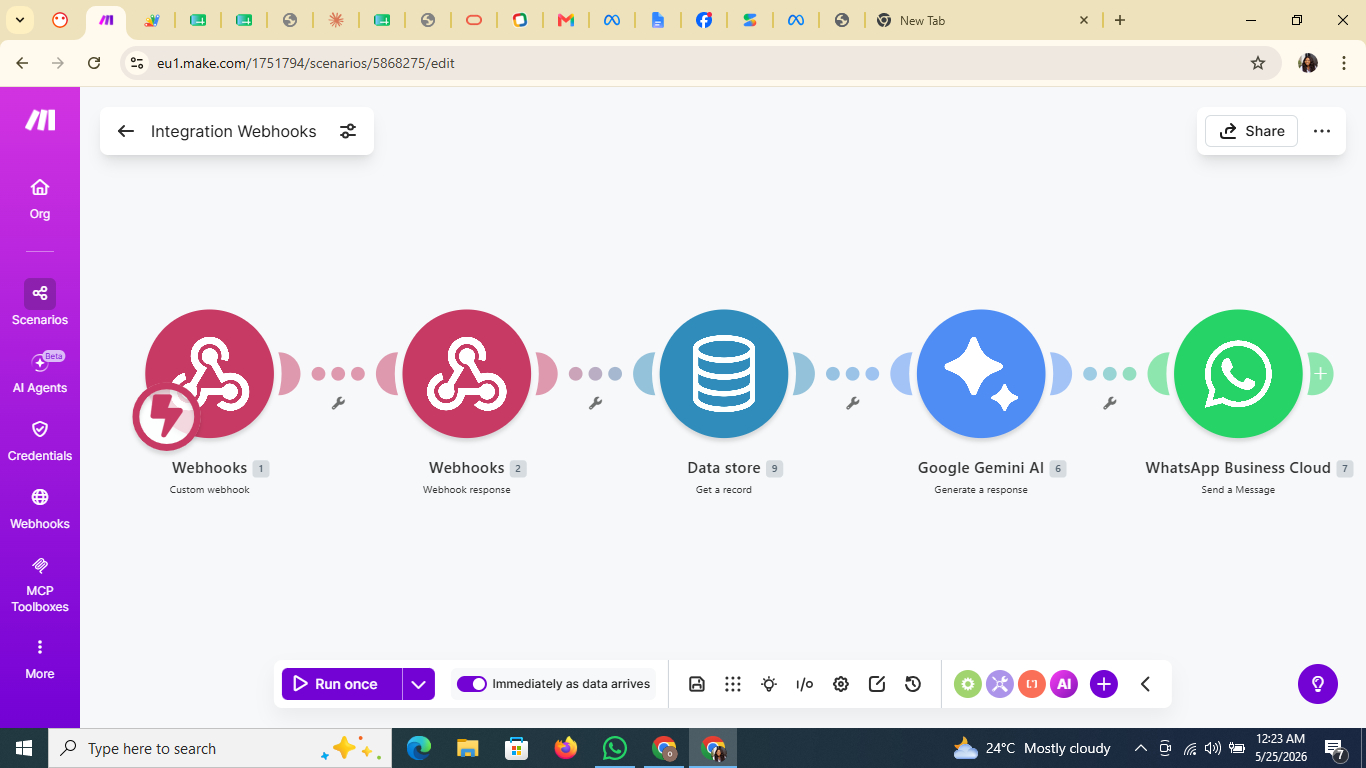Go to Org in sidebar

coord(40,199)
